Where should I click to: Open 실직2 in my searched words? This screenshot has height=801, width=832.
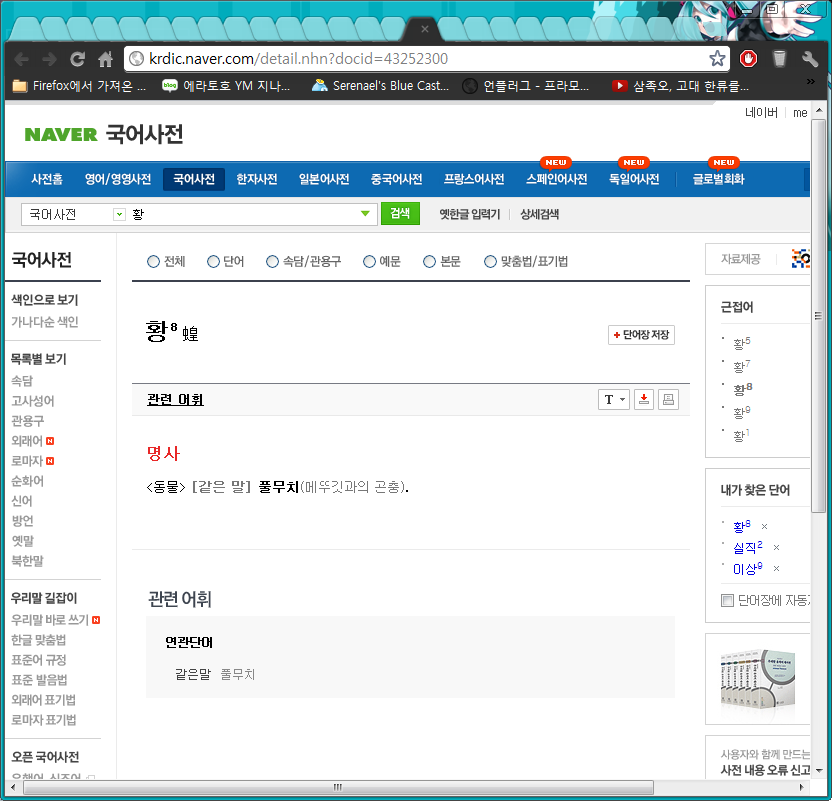pos(748,547)
